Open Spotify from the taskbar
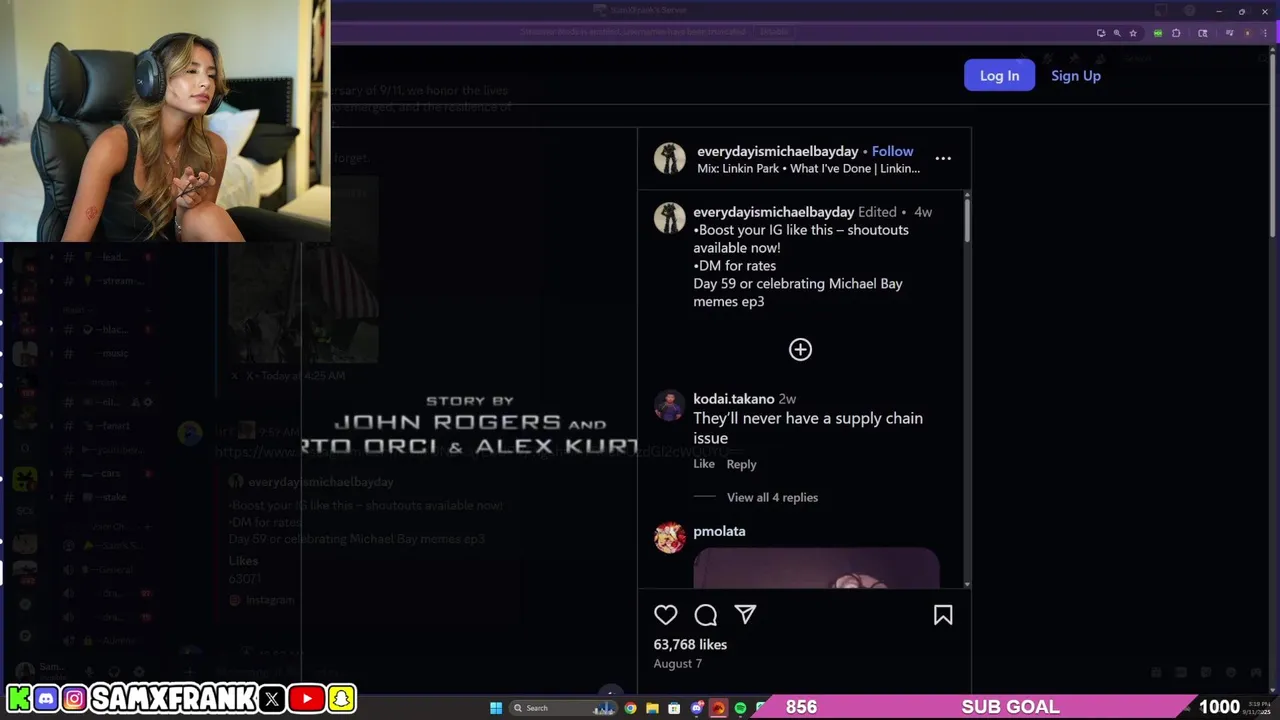The image size is (1280, 720). 740,708
